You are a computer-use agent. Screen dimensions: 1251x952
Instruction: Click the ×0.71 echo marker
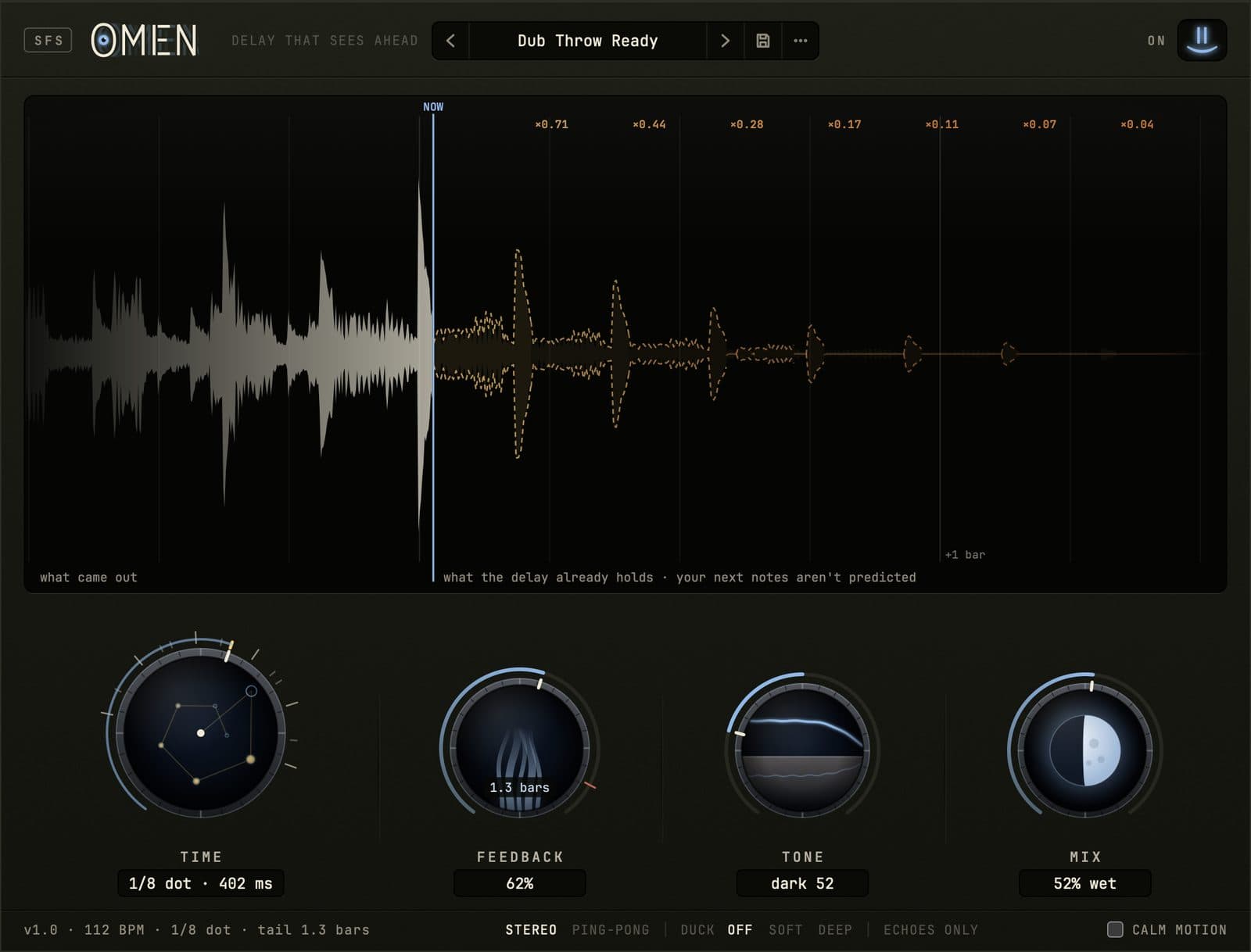click(551, 124)
